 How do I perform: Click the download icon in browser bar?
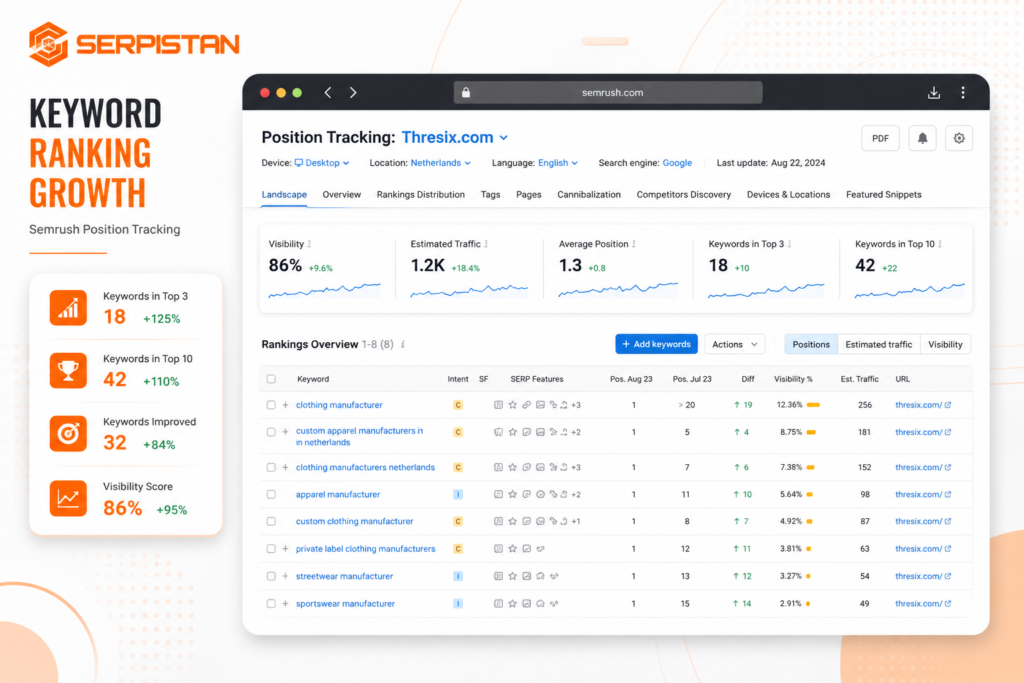coord(934,93)
